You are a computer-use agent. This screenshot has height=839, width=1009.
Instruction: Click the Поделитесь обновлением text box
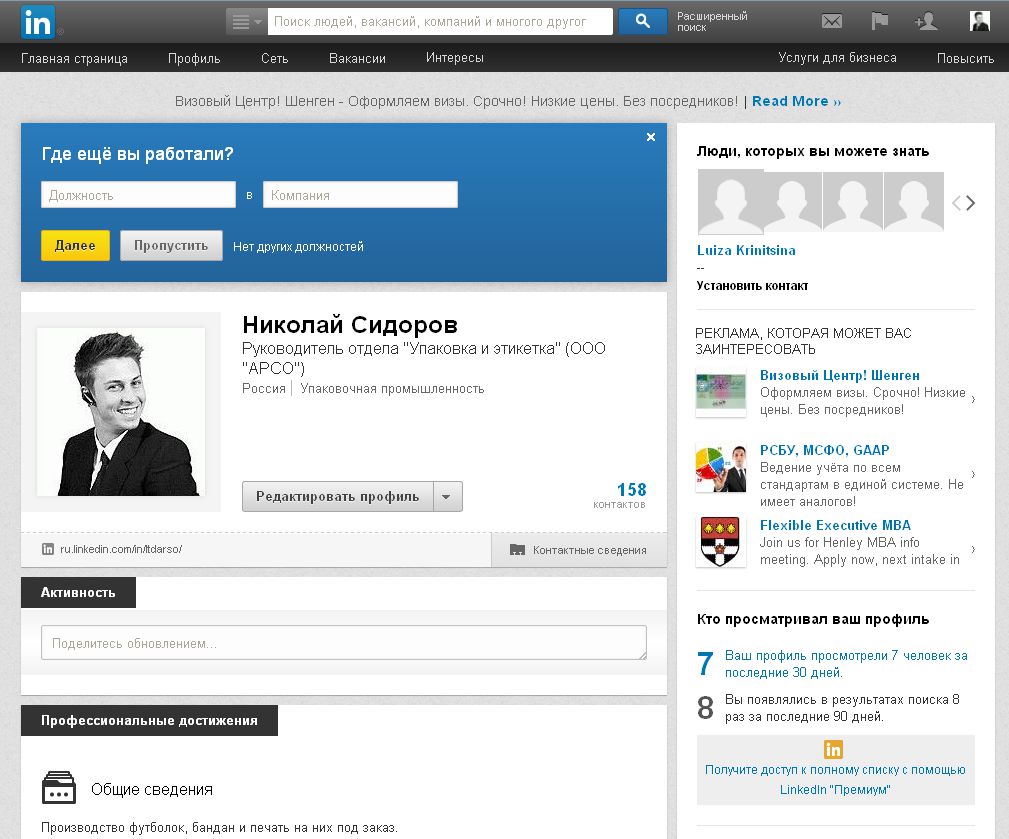tap(344, 643)
